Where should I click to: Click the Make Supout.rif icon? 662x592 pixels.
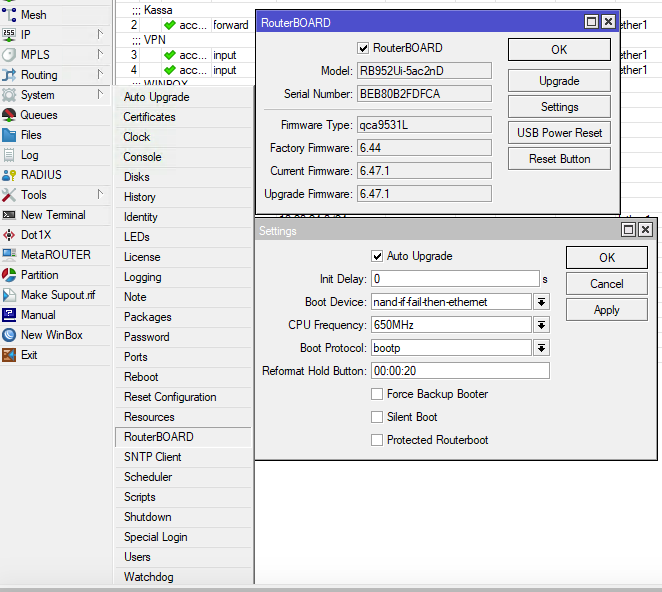pyautogui.click(x=9, y=295)
